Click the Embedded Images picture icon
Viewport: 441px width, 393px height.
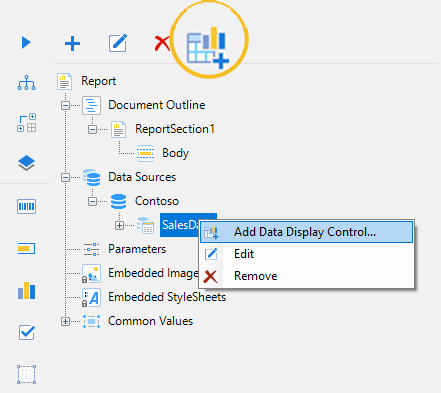click(91, 274)
